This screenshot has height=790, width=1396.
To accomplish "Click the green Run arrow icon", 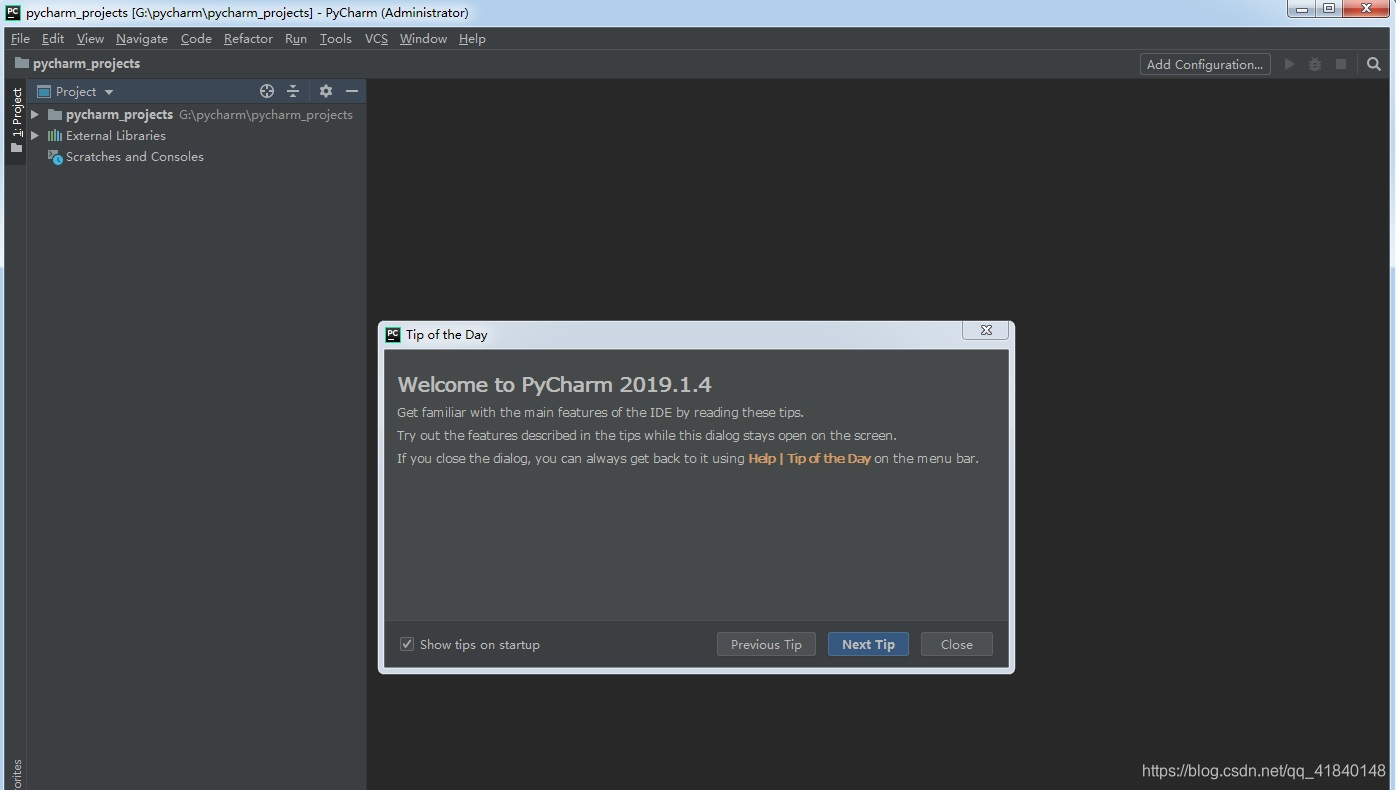I will click(1289, 64).
